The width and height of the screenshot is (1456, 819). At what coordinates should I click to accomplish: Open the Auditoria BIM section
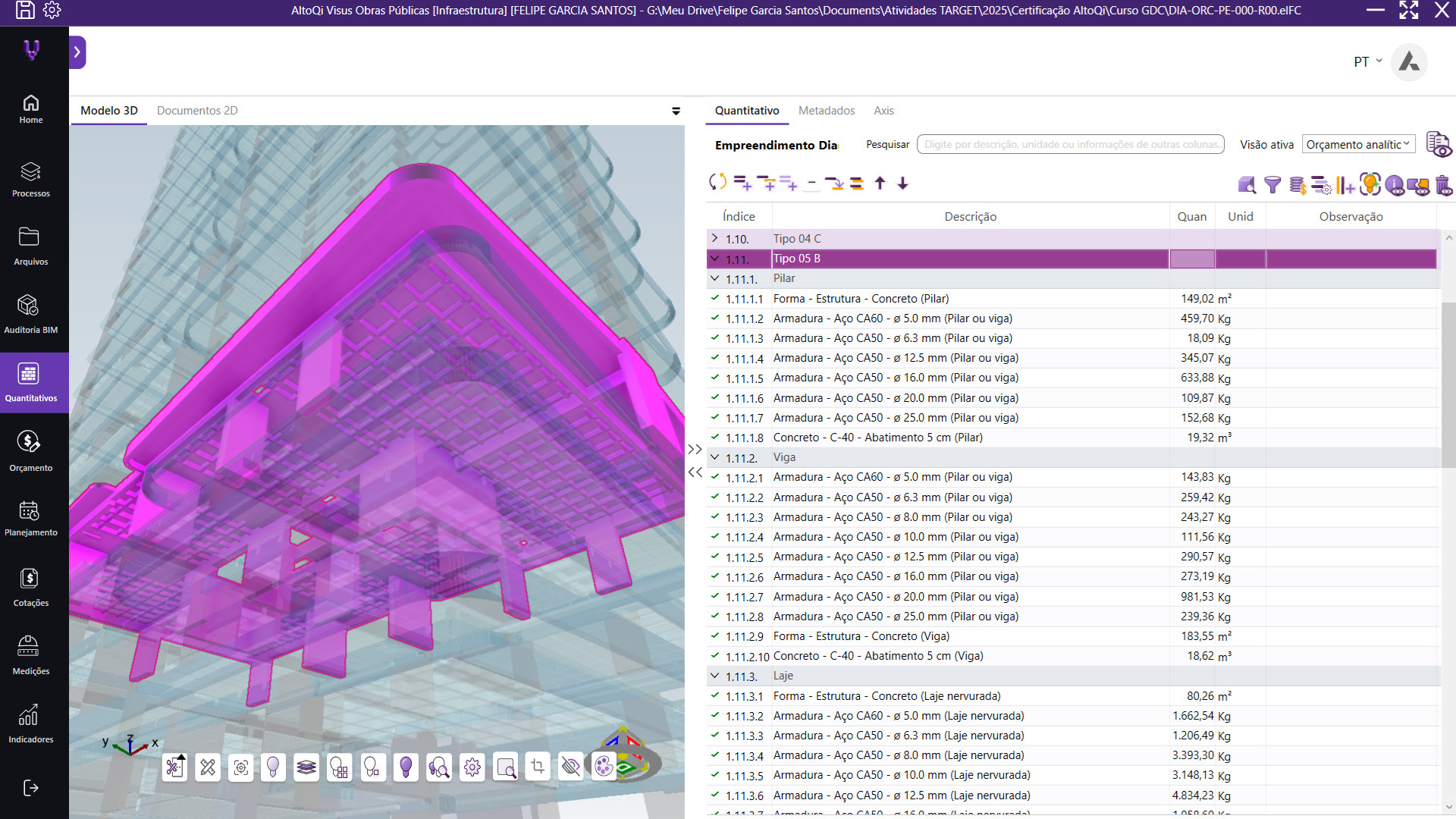(30, 315)
